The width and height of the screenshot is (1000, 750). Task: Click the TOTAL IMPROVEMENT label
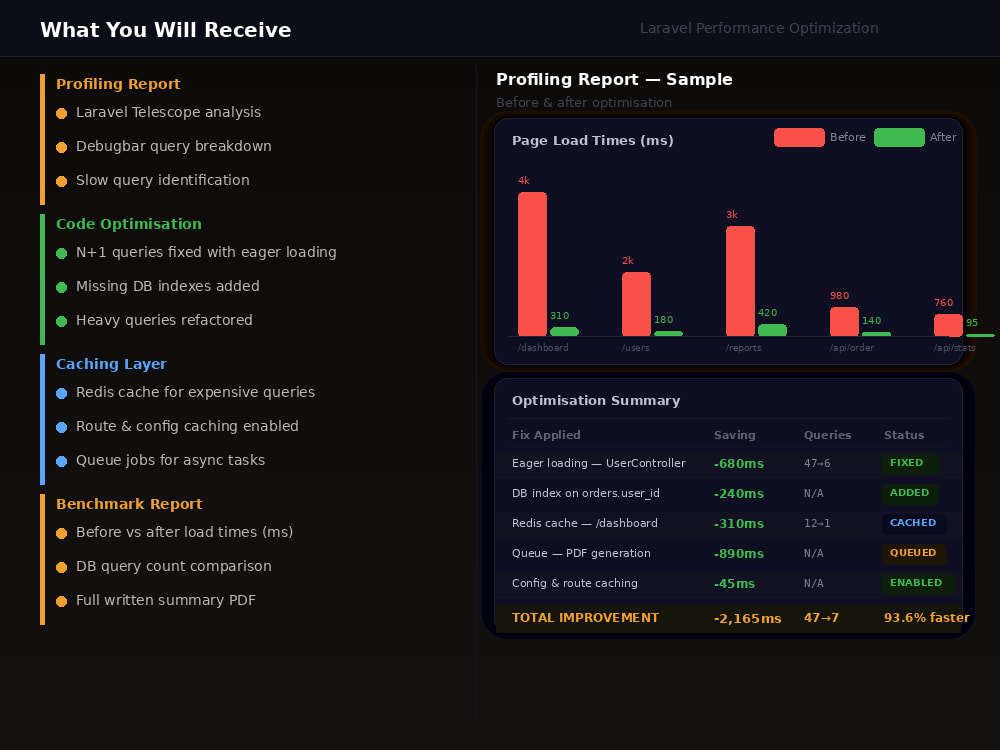585,617
